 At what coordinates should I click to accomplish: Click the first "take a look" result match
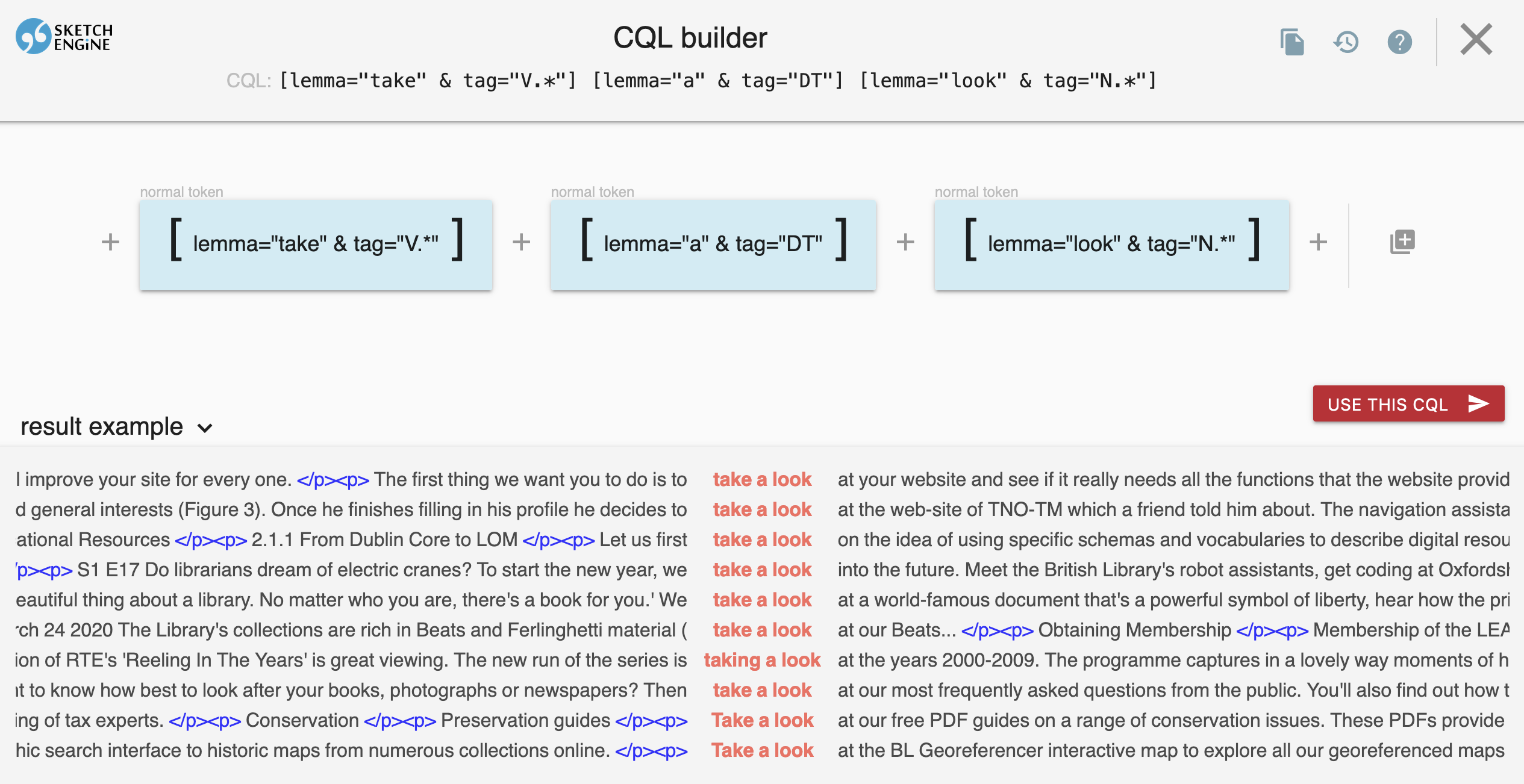(x=762, y=479)
